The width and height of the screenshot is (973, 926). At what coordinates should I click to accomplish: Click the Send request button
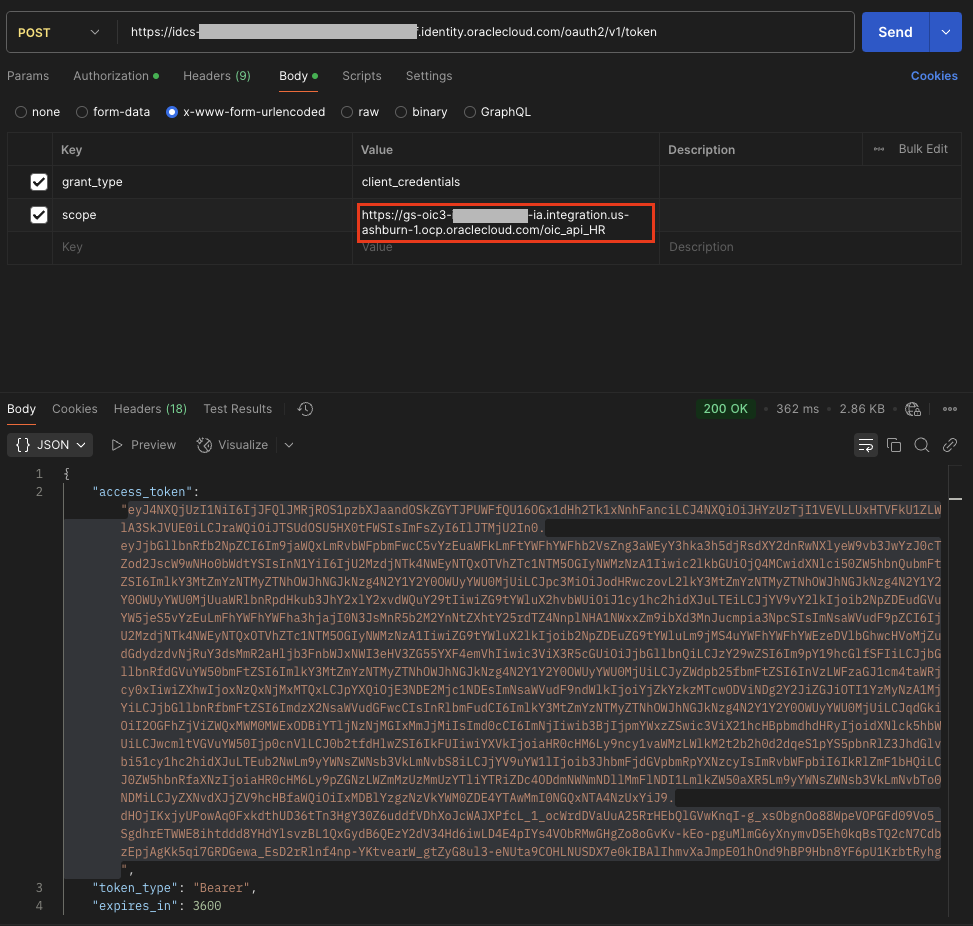pyautogui.click(x=894, y=32)
